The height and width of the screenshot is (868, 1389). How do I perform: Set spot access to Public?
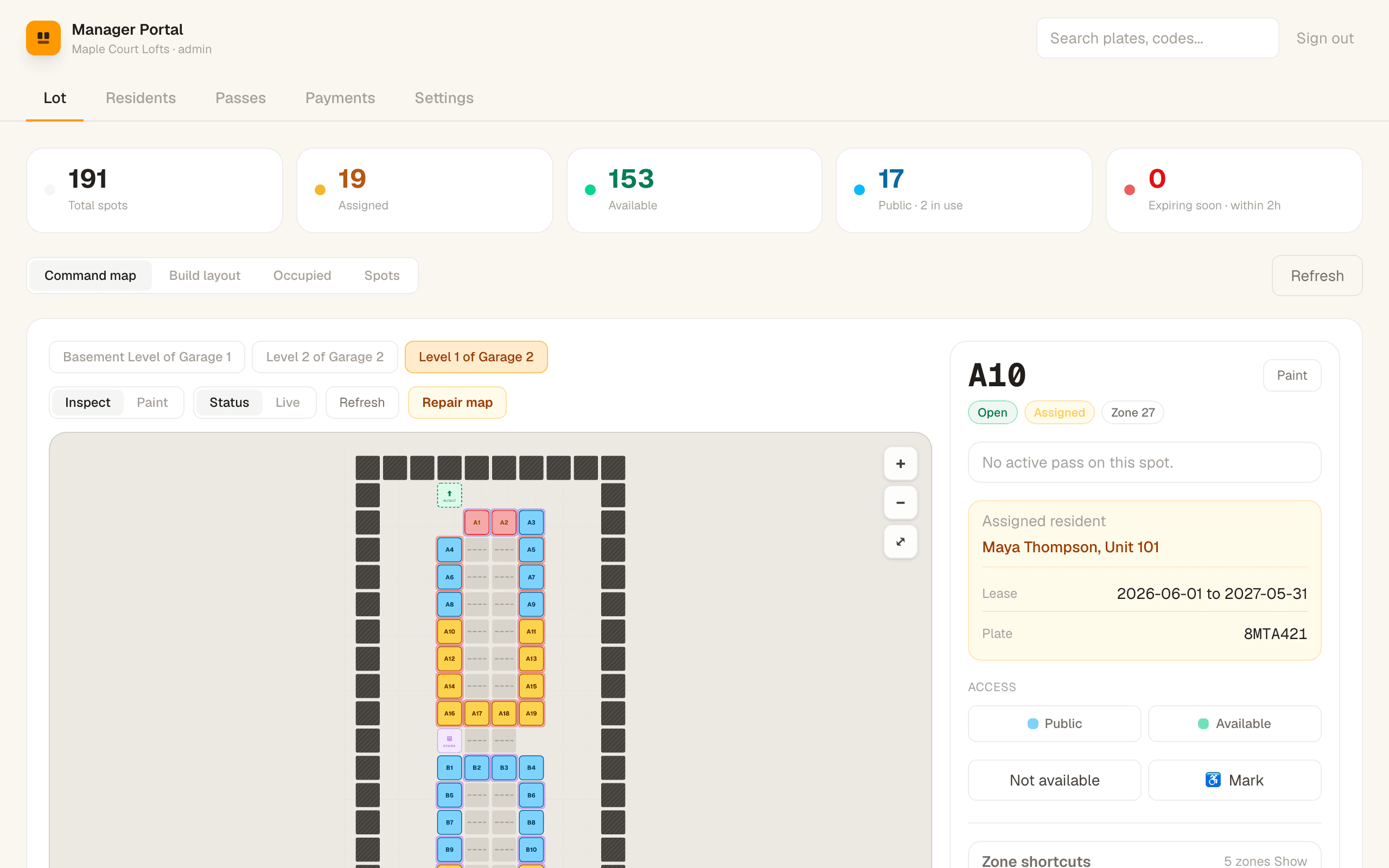[1054, 723]
